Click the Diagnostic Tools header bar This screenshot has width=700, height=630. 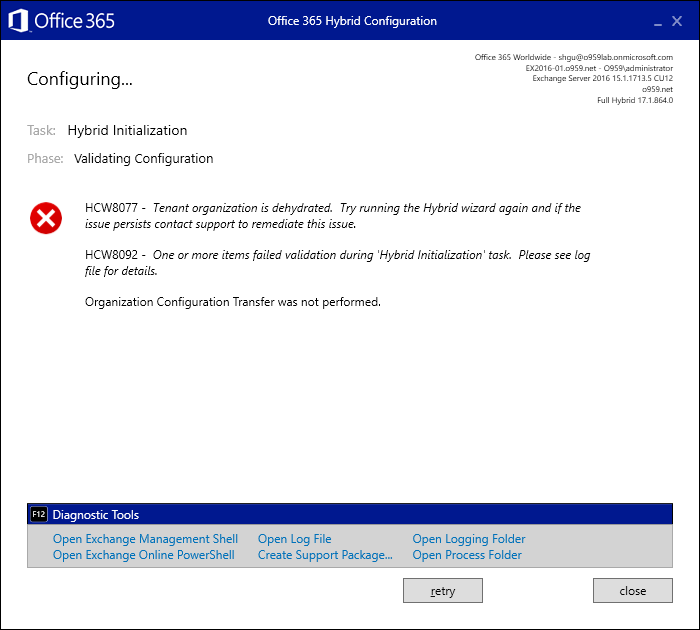click(350, 514)
